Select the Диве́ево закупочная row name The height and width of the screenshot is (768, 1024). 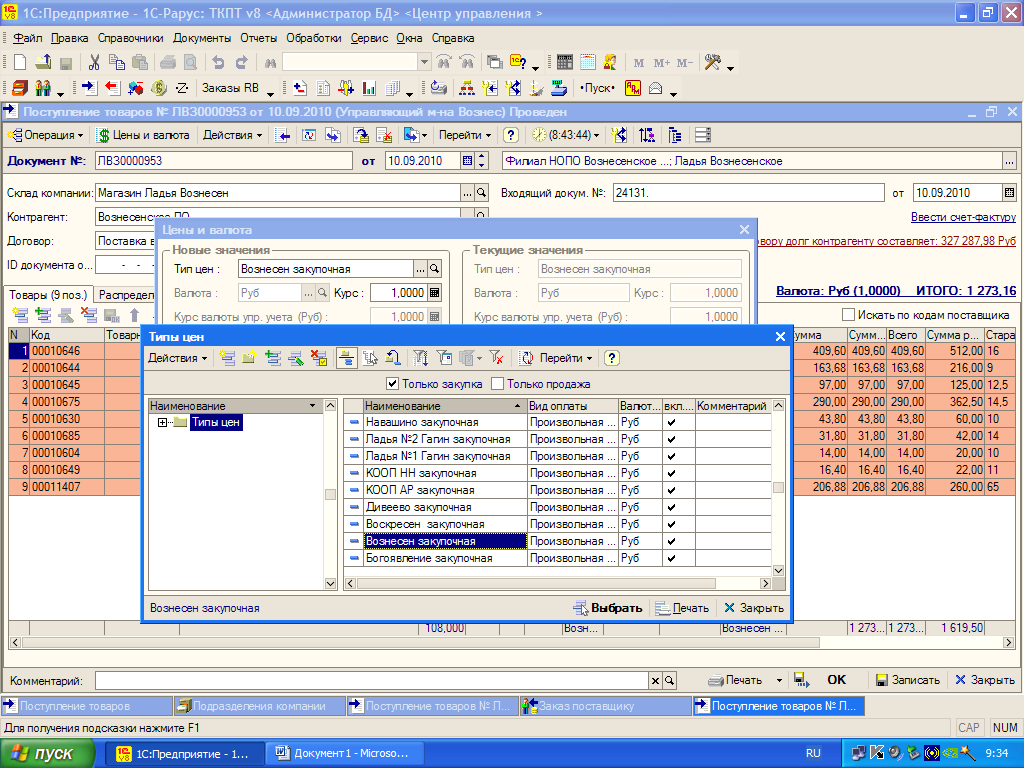tap(419, 507)
